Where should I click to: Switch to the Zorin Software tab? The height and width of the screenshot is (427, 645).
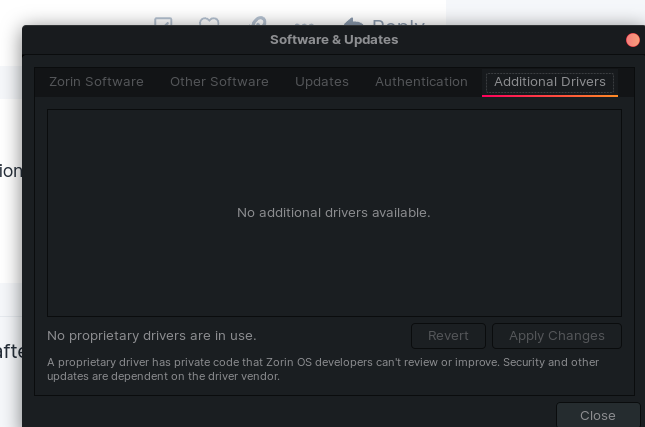[x=96, y=82]
